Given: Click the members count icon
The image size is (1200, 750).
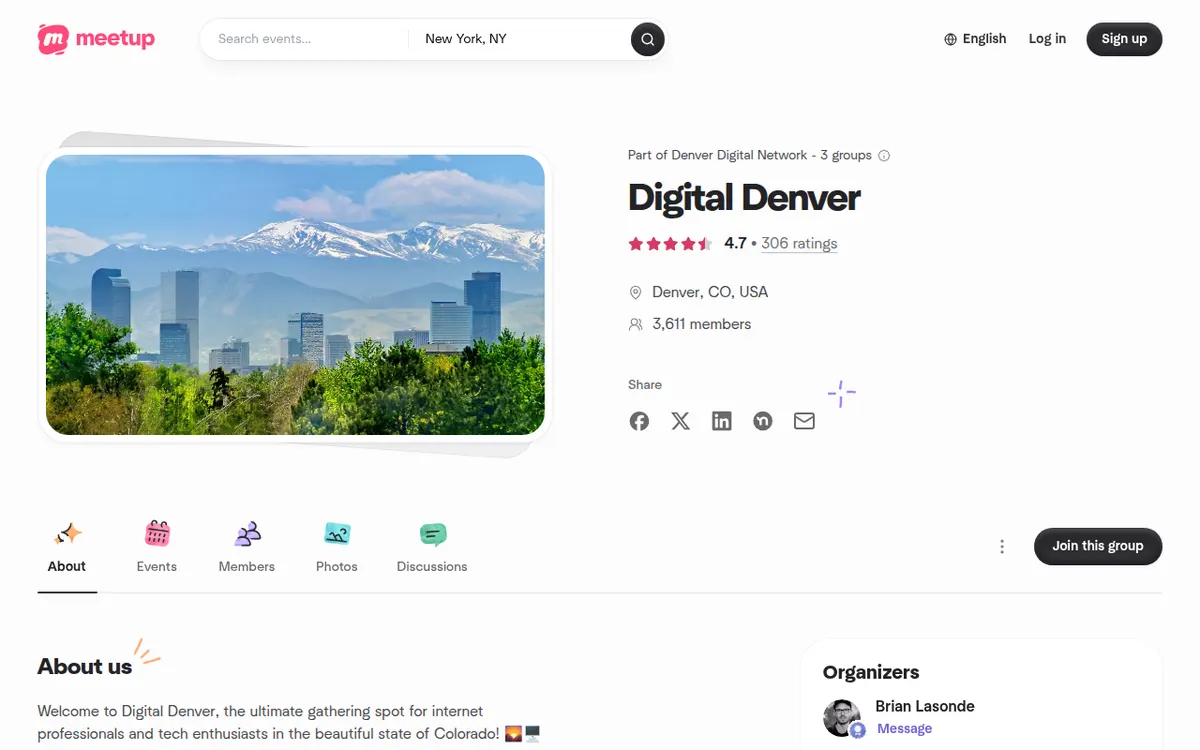Looking at the screenshot, I should click(635, 324).
